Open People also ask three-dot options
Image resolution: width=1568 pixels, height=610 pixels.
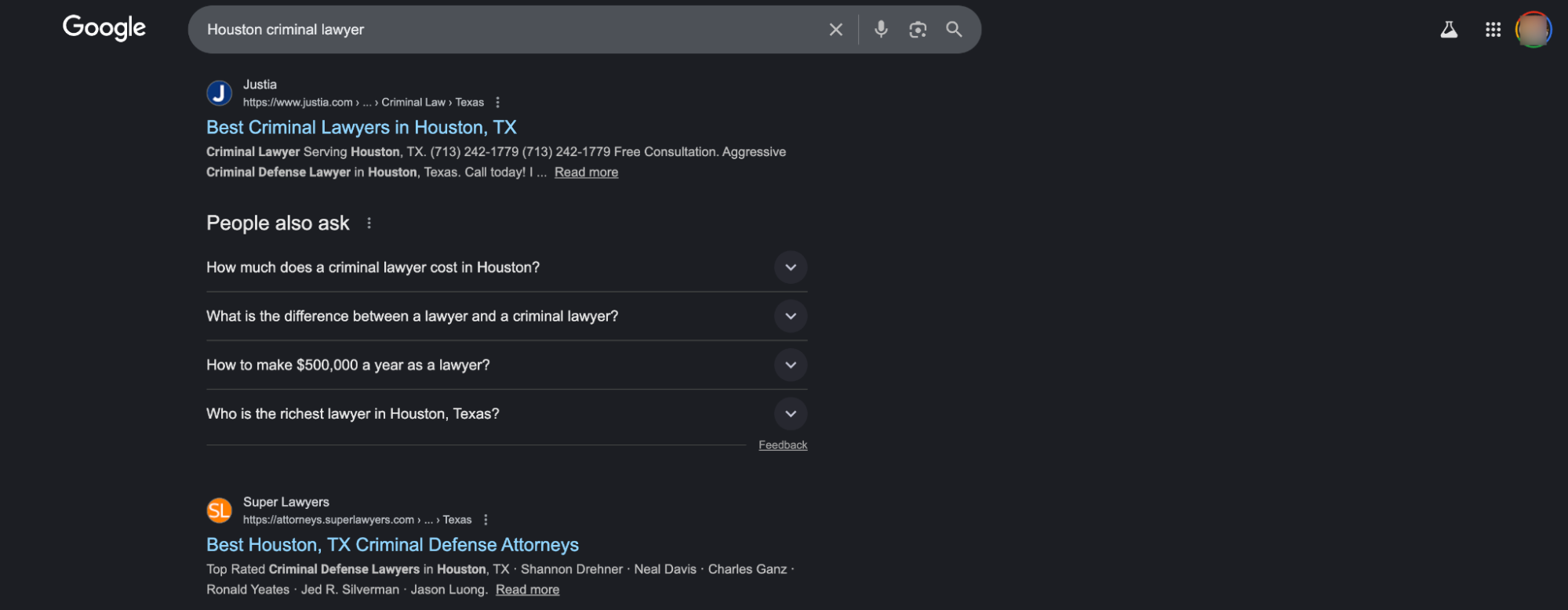(369, 223)
